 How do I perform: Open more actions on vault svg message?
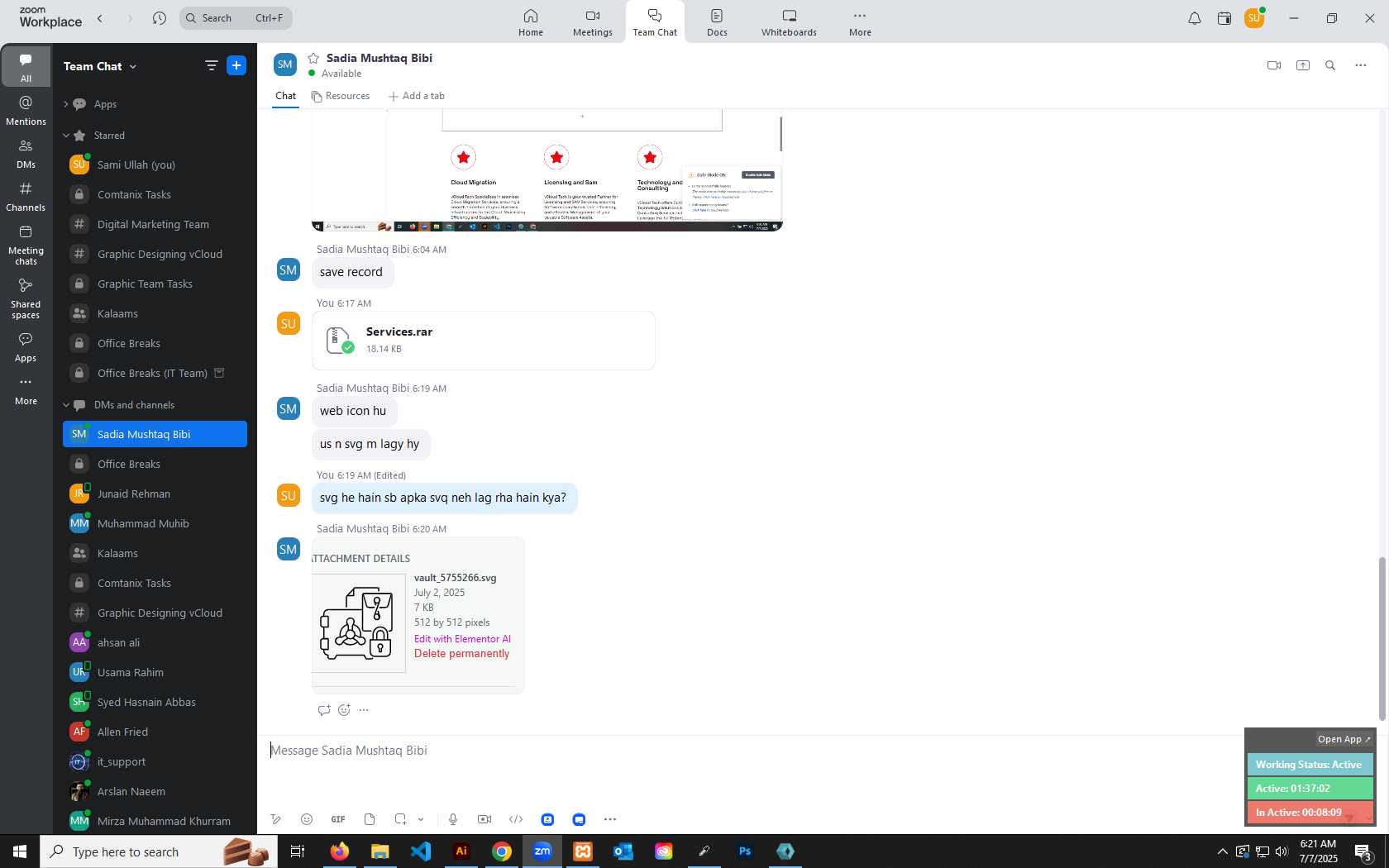[x=364, y=710]
